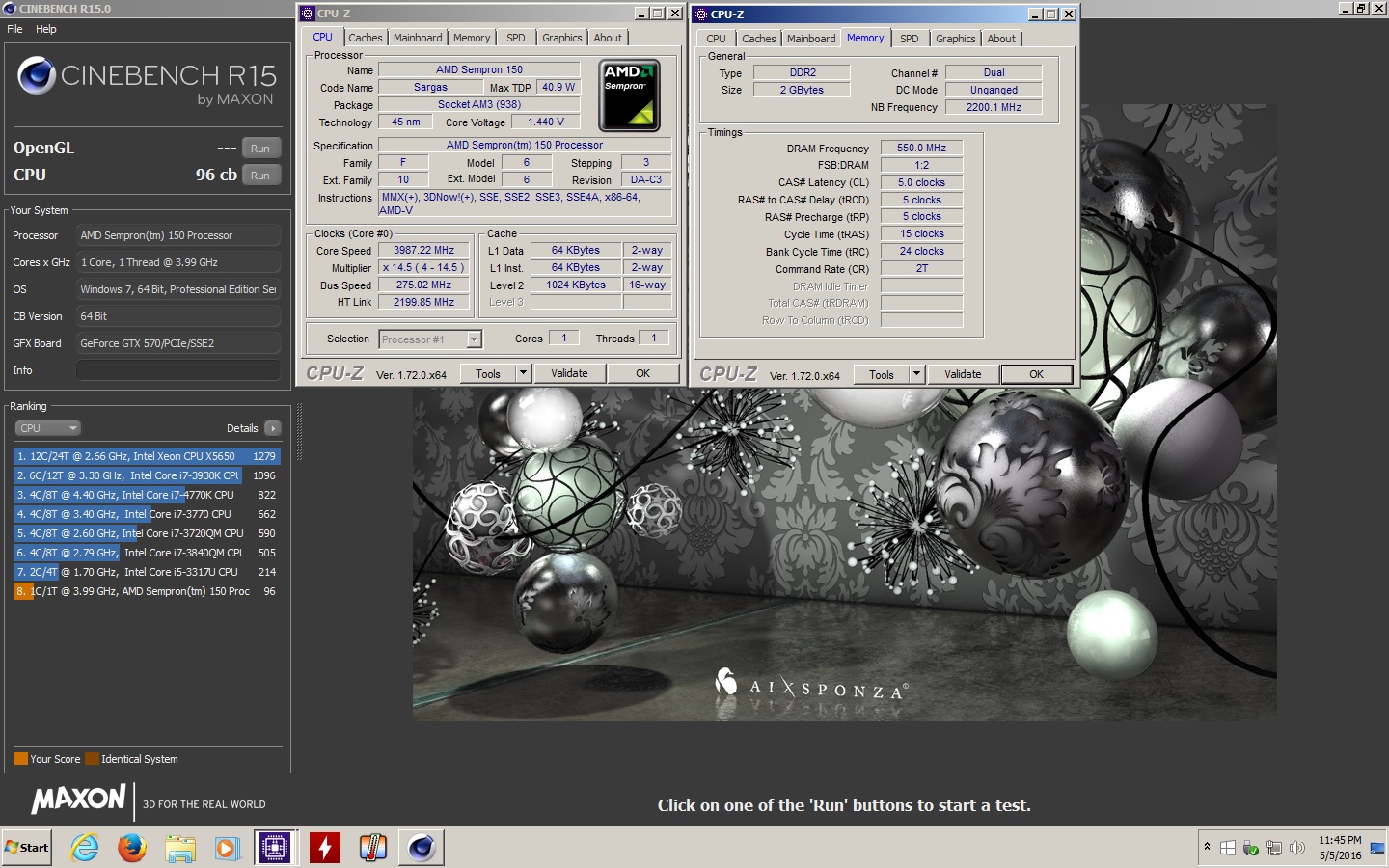
Task: Launch Firefox from the taskbar
Action: 132,848
